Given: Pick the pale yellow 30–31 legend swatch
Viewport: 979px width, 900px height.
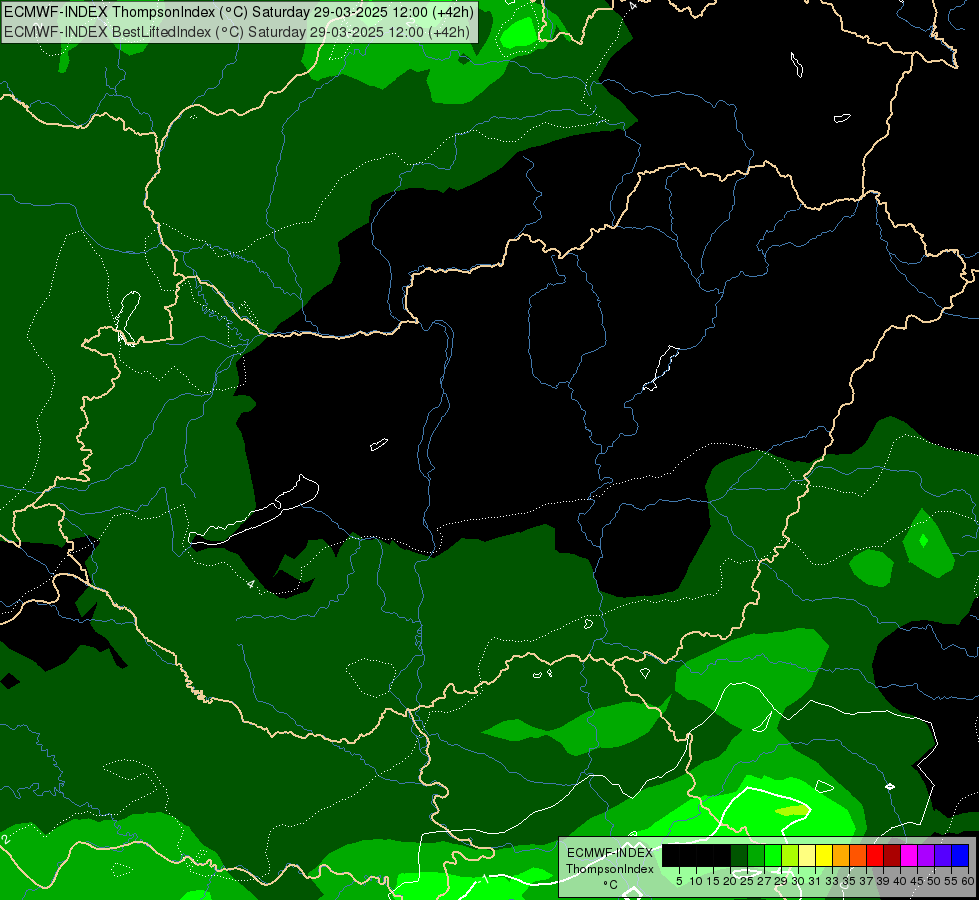Looking at the screenshot, I should [807, 855].
